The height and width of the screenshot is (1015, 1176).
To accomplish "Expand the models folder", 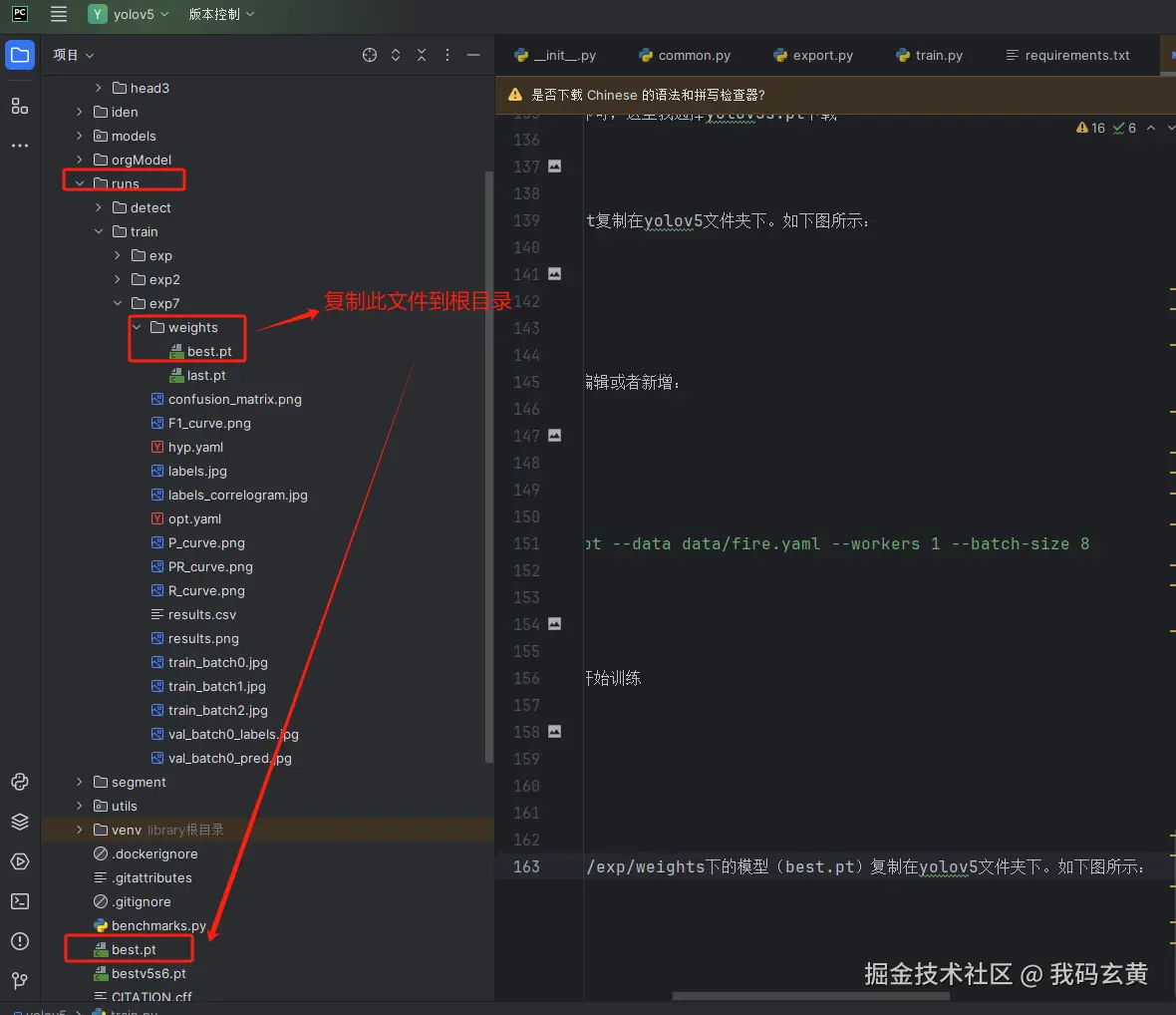I will (x=80, y=136).
